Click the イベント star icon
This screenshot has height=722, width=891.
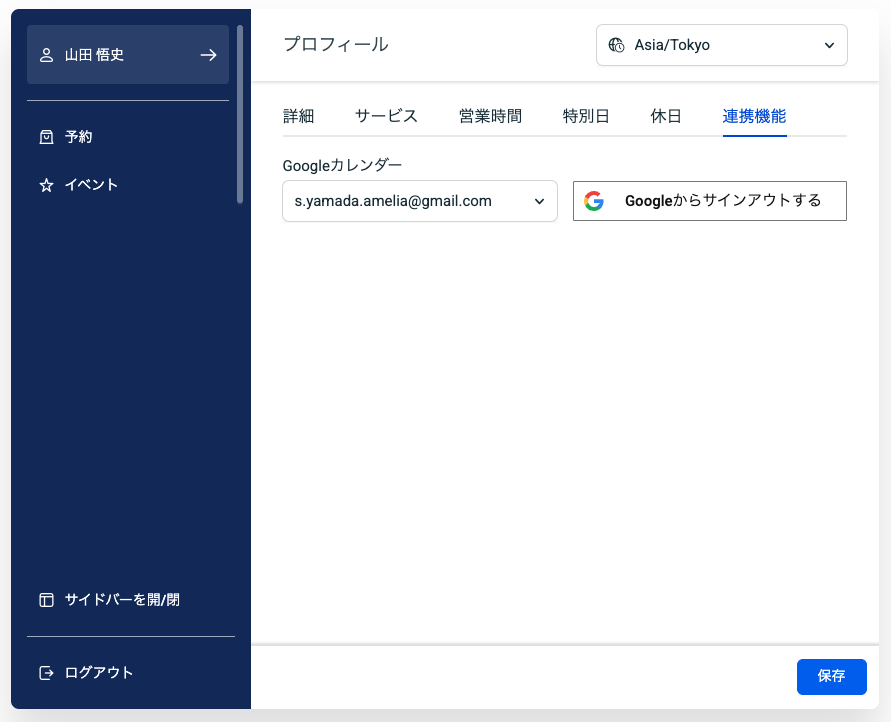(x=46, y=185)
